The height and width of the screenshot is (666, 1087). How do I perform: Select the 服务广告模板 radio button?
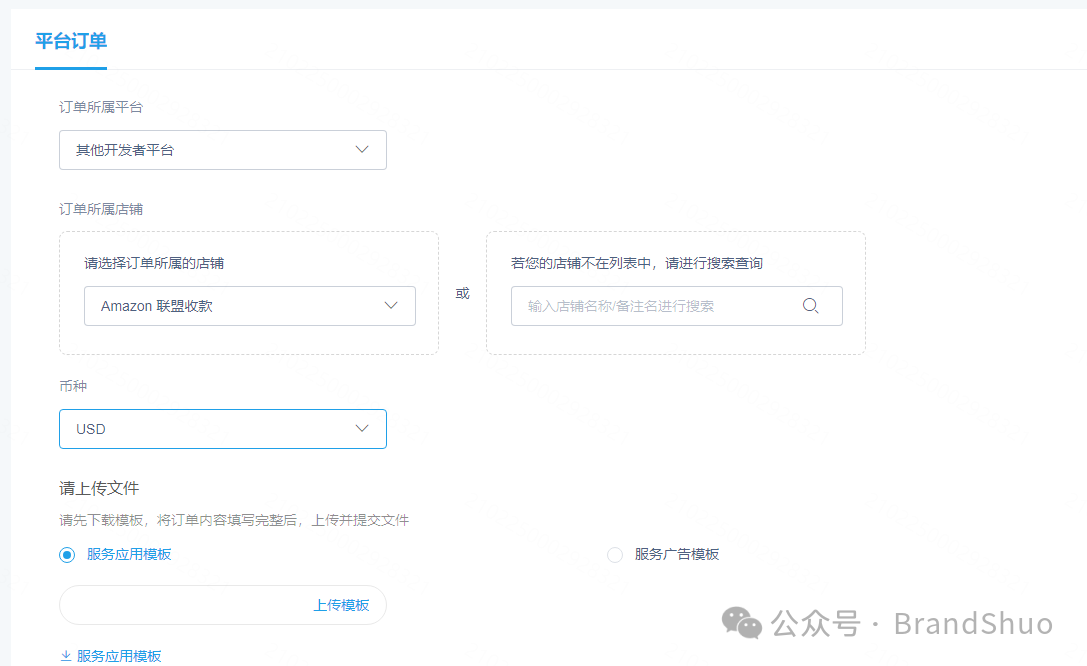[x=613, y=553]
